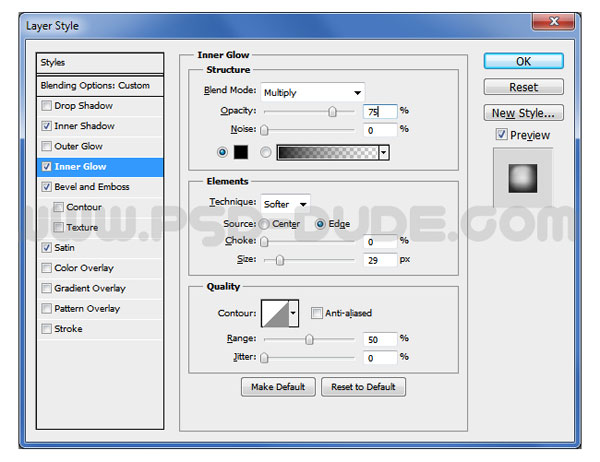Enable the Gradient Overlay checkbox
Screen dimensions: 600x462
pos(46,288)
